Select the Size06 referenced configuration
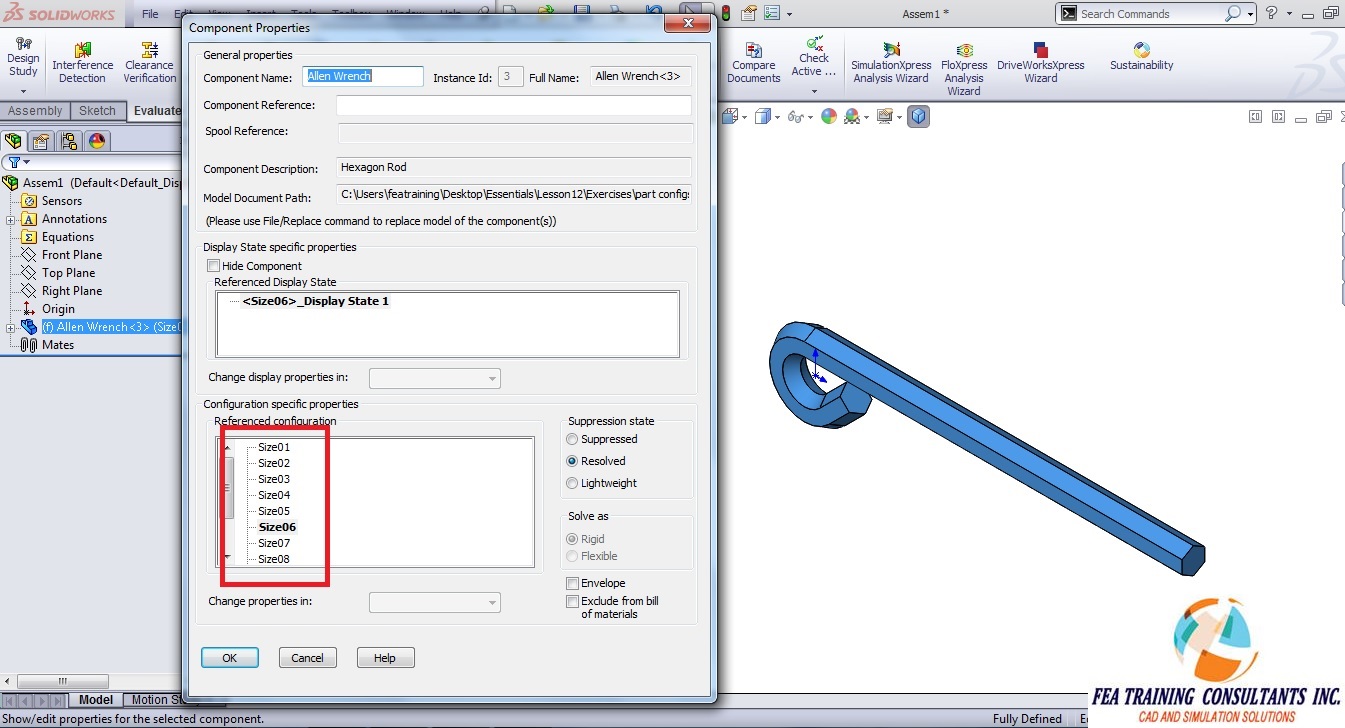1345x728 pixels. [277, 527]
